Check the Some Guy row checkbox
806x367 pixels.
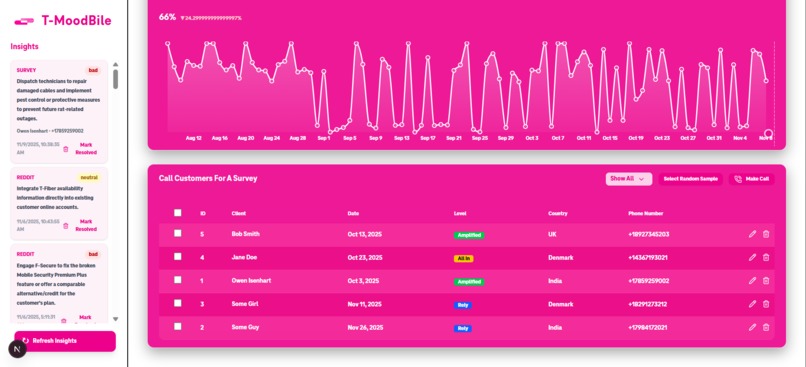177,326
